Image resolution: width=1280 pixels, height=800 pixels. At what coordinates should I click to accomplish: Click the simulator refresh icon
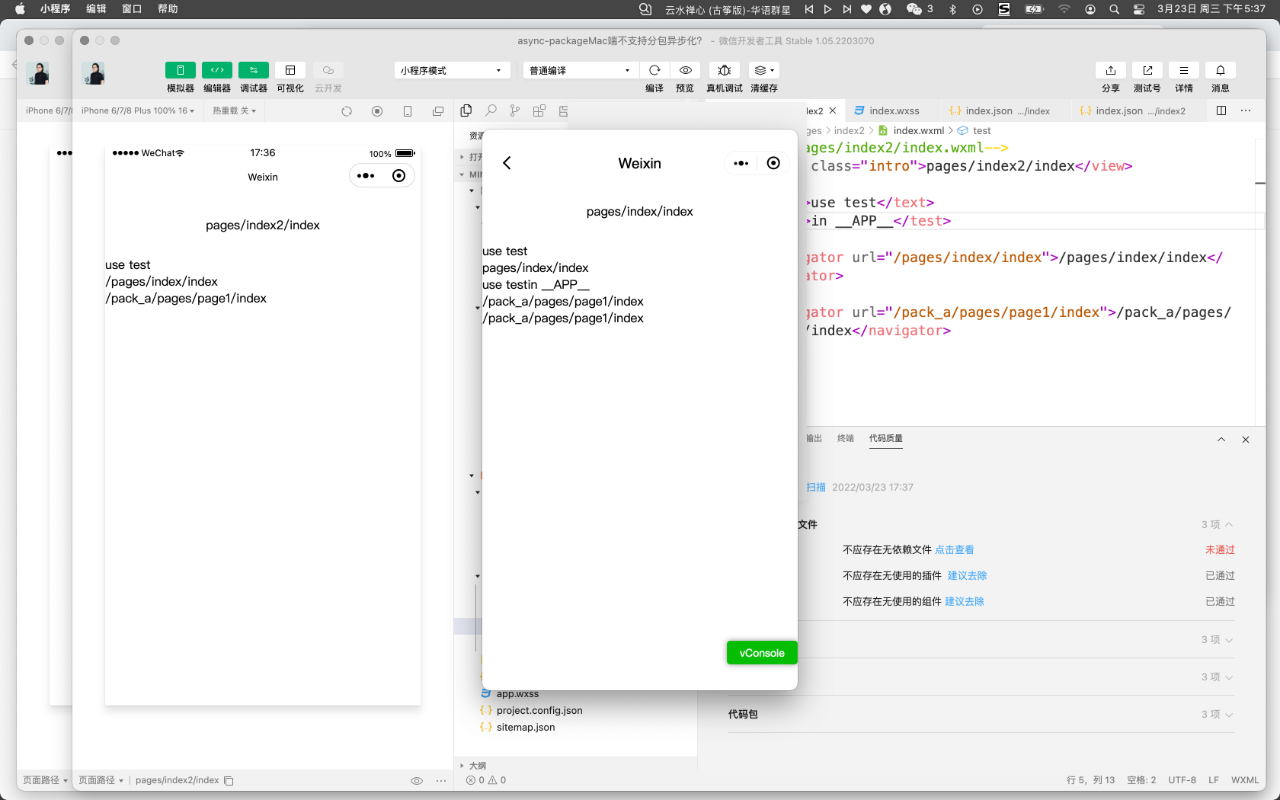[x=347, y=111]
